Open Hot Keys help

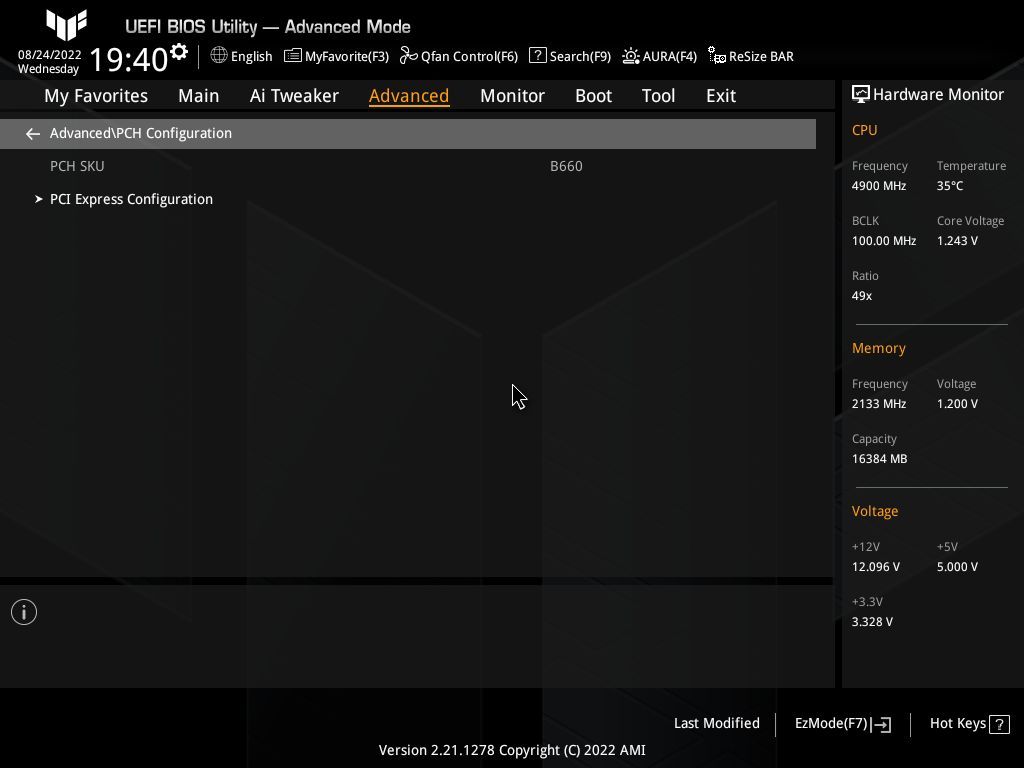(x=957, y=724)
